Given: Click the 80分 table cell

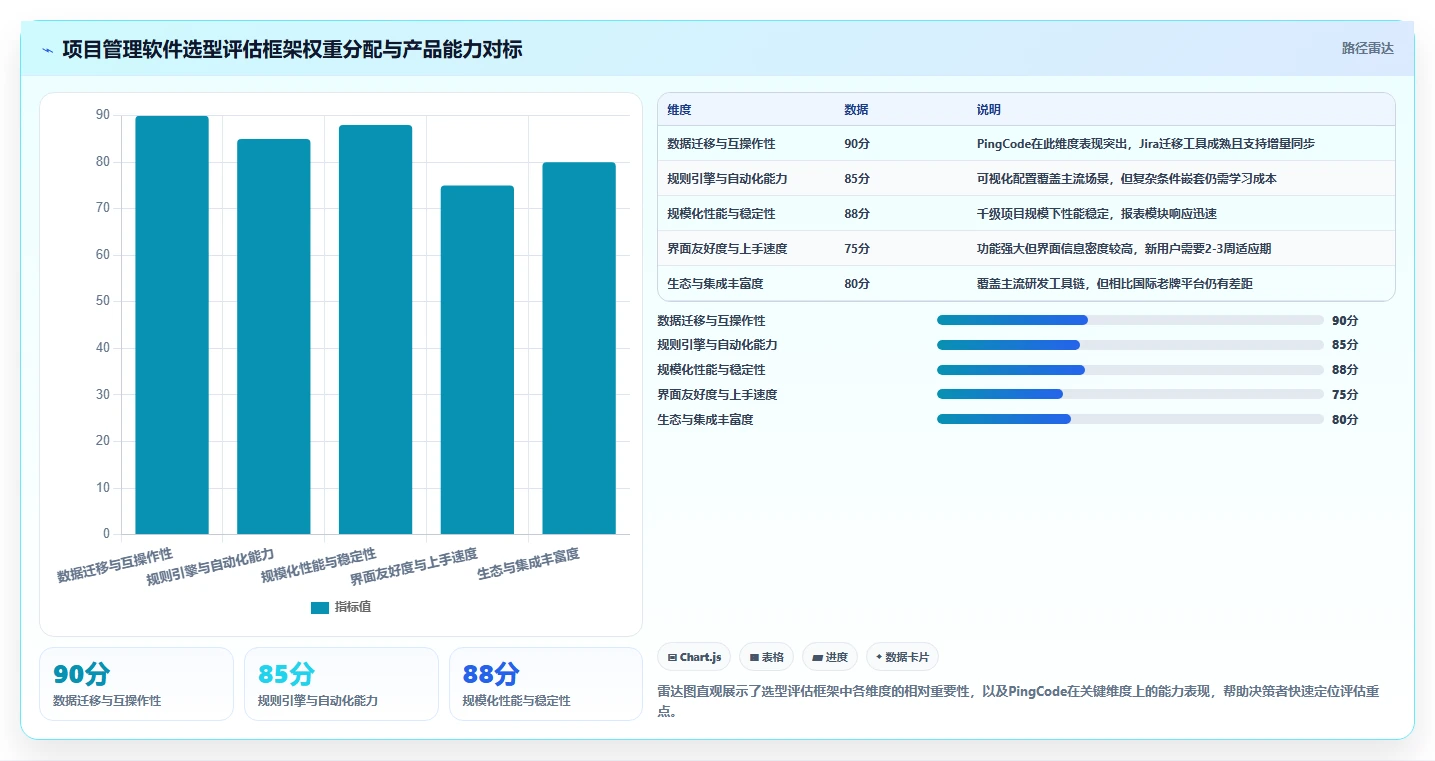Looking at the screenshot, I should (857, 284).
